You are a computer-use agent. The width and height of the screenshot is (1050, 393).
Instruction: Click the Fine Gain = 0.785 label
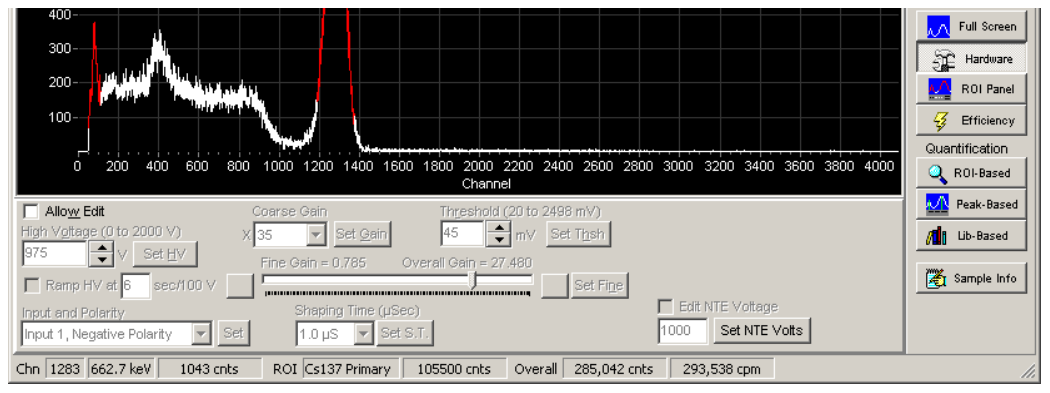pyautogui.click(x=313, y=263)
